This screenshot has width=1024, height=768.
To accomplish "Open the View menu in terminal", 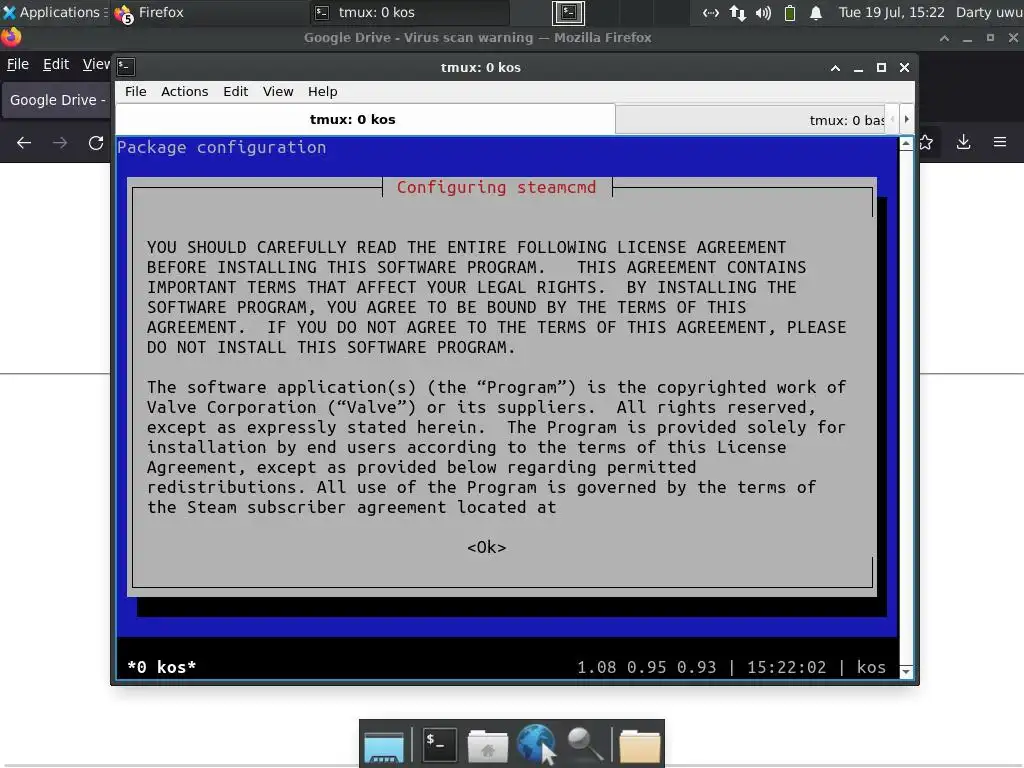I will click(278, 91).
